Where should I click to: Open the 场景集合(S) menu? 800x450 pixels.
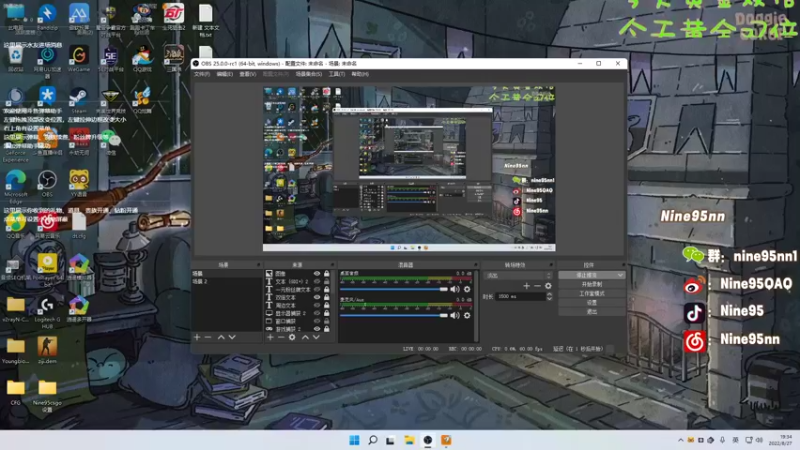[x=309, y=74]
